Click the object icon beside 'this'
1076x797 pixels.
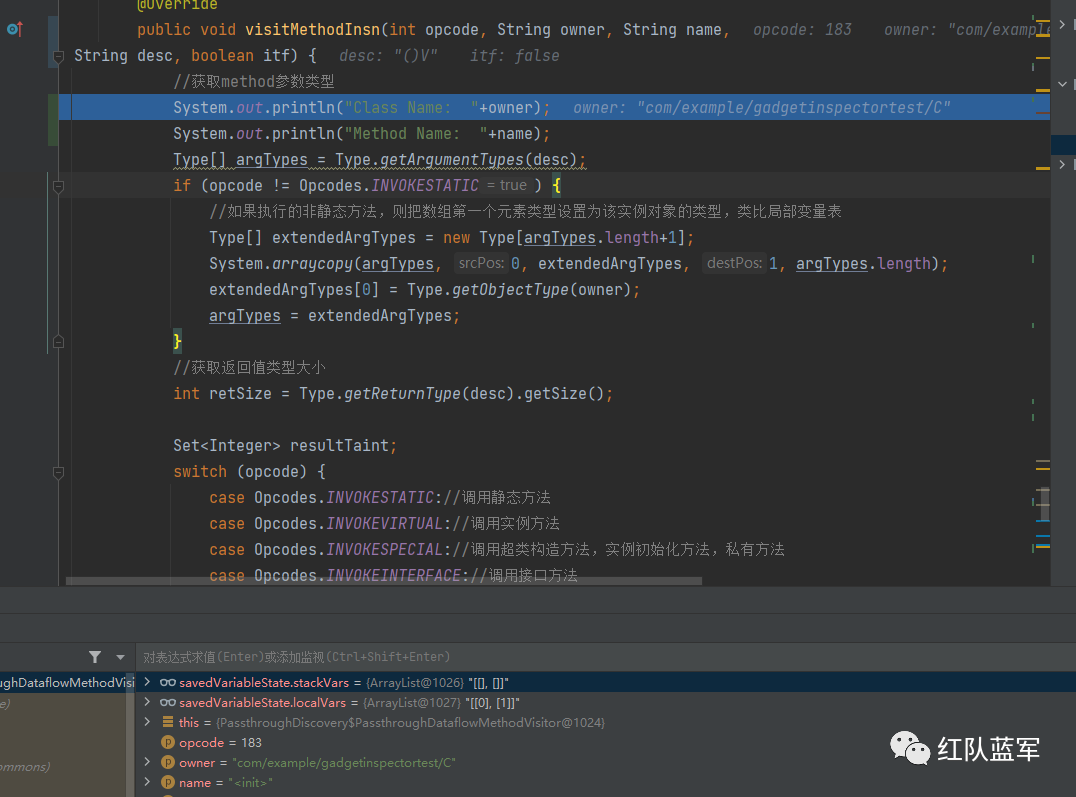(167, 722)
